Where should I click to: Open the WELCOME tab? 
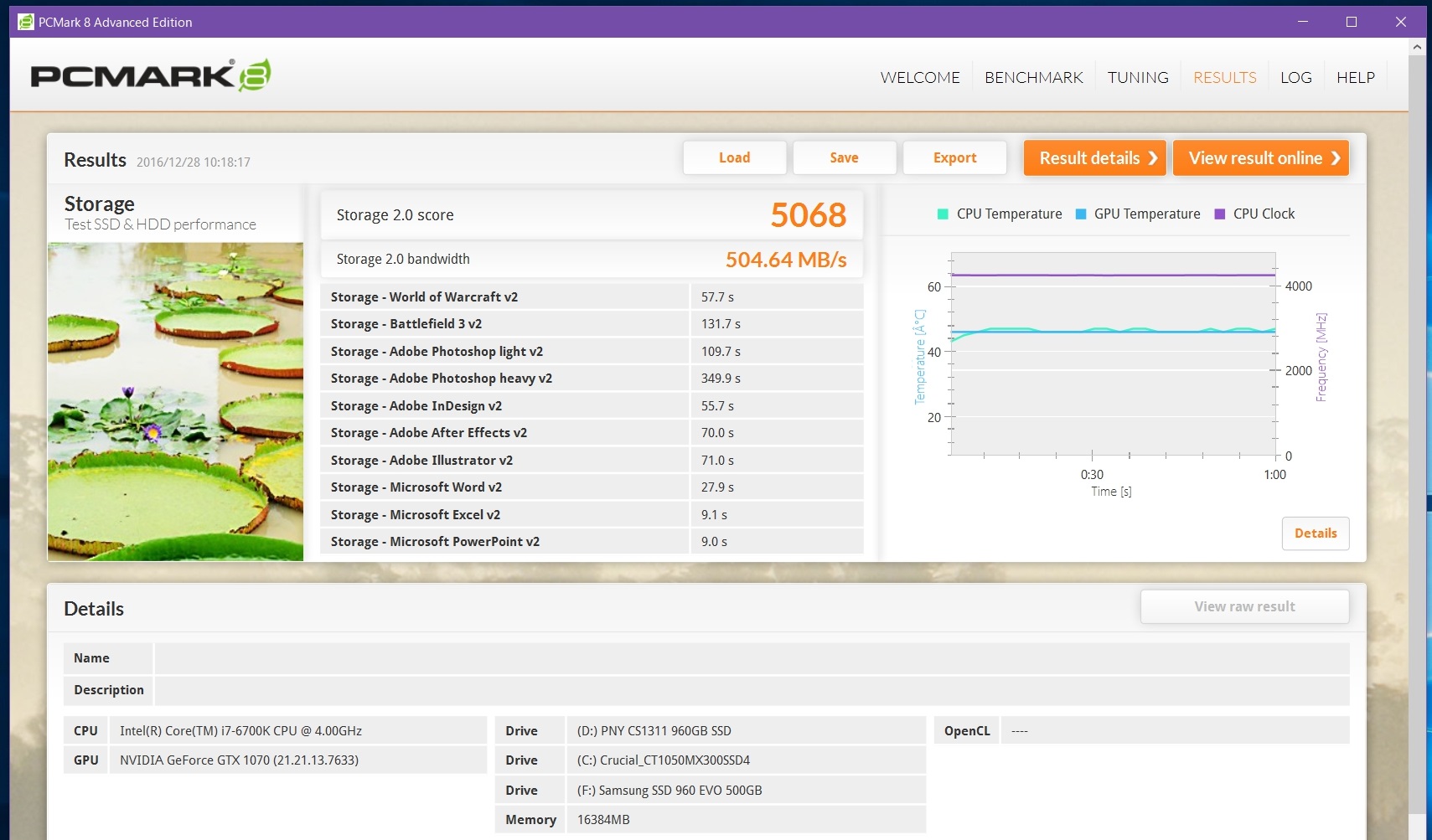(x=920, y=77)
